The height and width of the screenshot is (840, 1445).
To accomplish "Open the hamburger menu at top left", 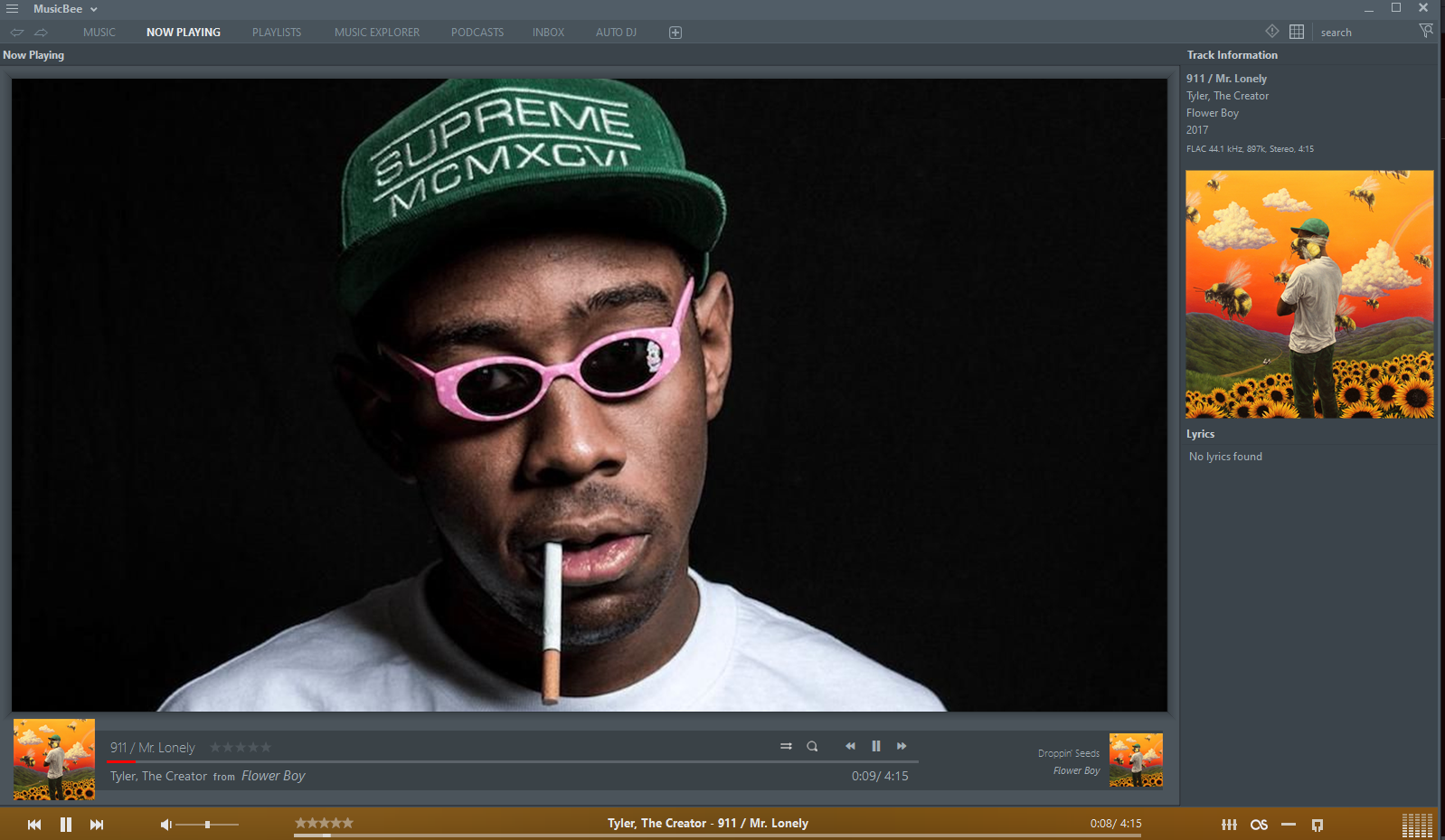I will [13, 9].
